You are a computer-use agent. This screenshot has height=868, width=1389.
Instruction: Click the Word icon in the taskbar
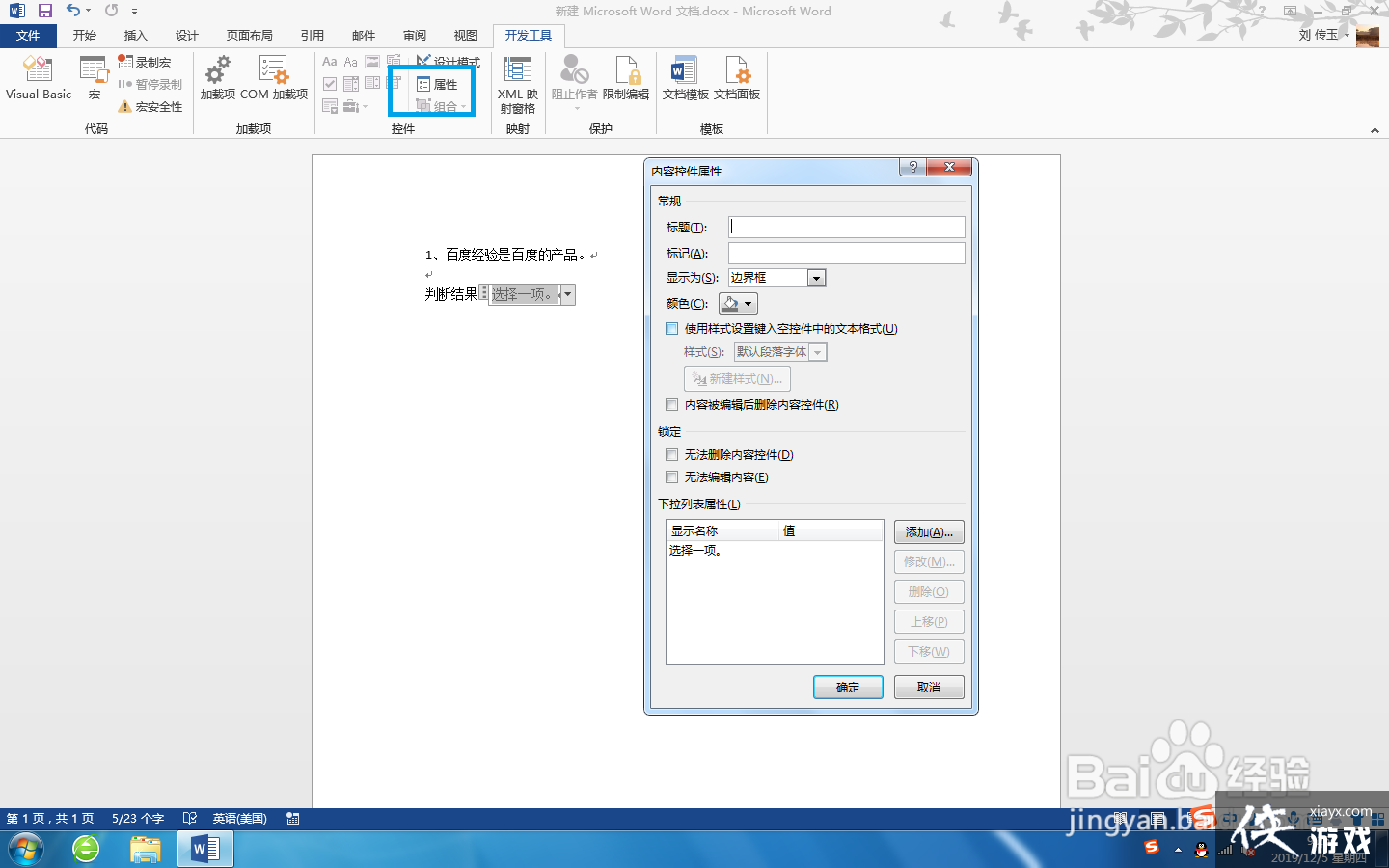coord(205,850)
